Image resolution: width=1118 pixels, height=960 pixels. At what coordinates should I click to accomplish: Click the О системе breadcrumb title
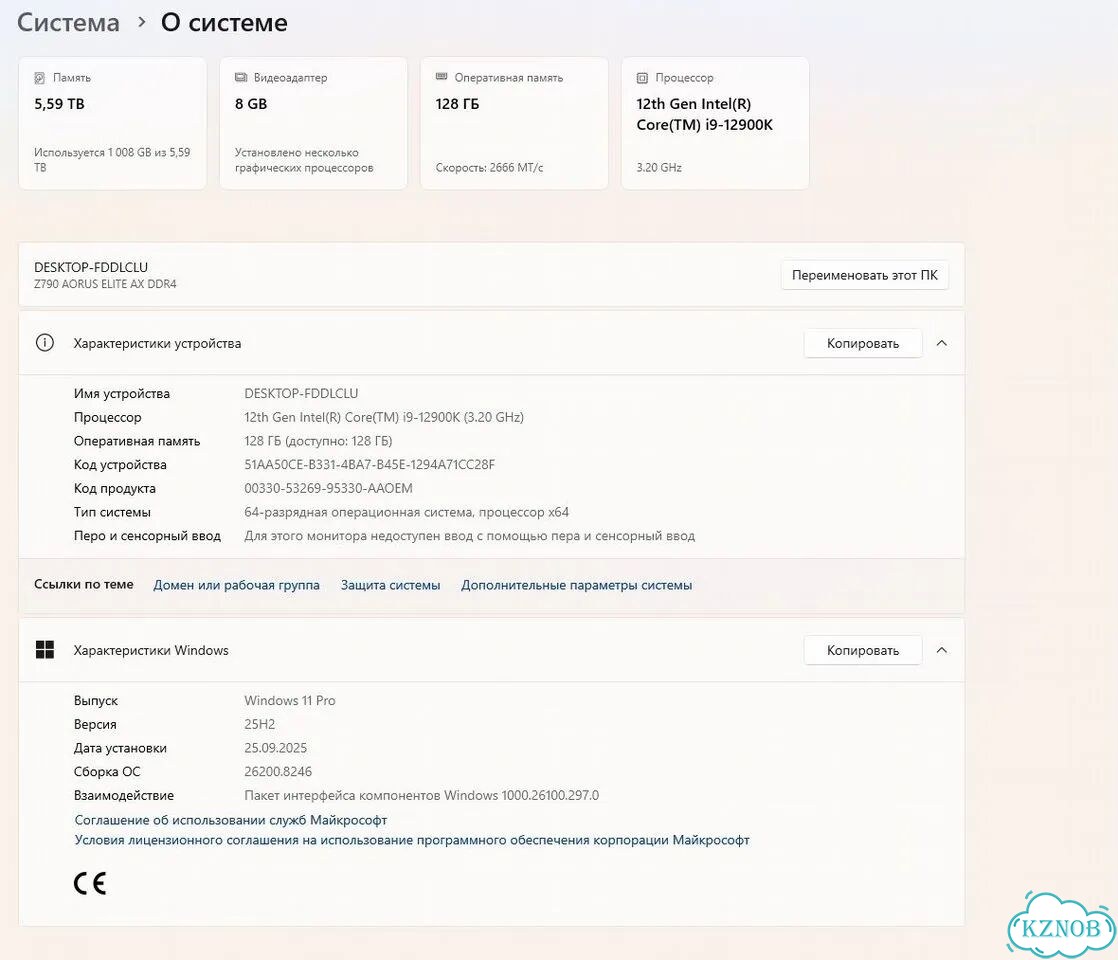click(x=225, y=23)
